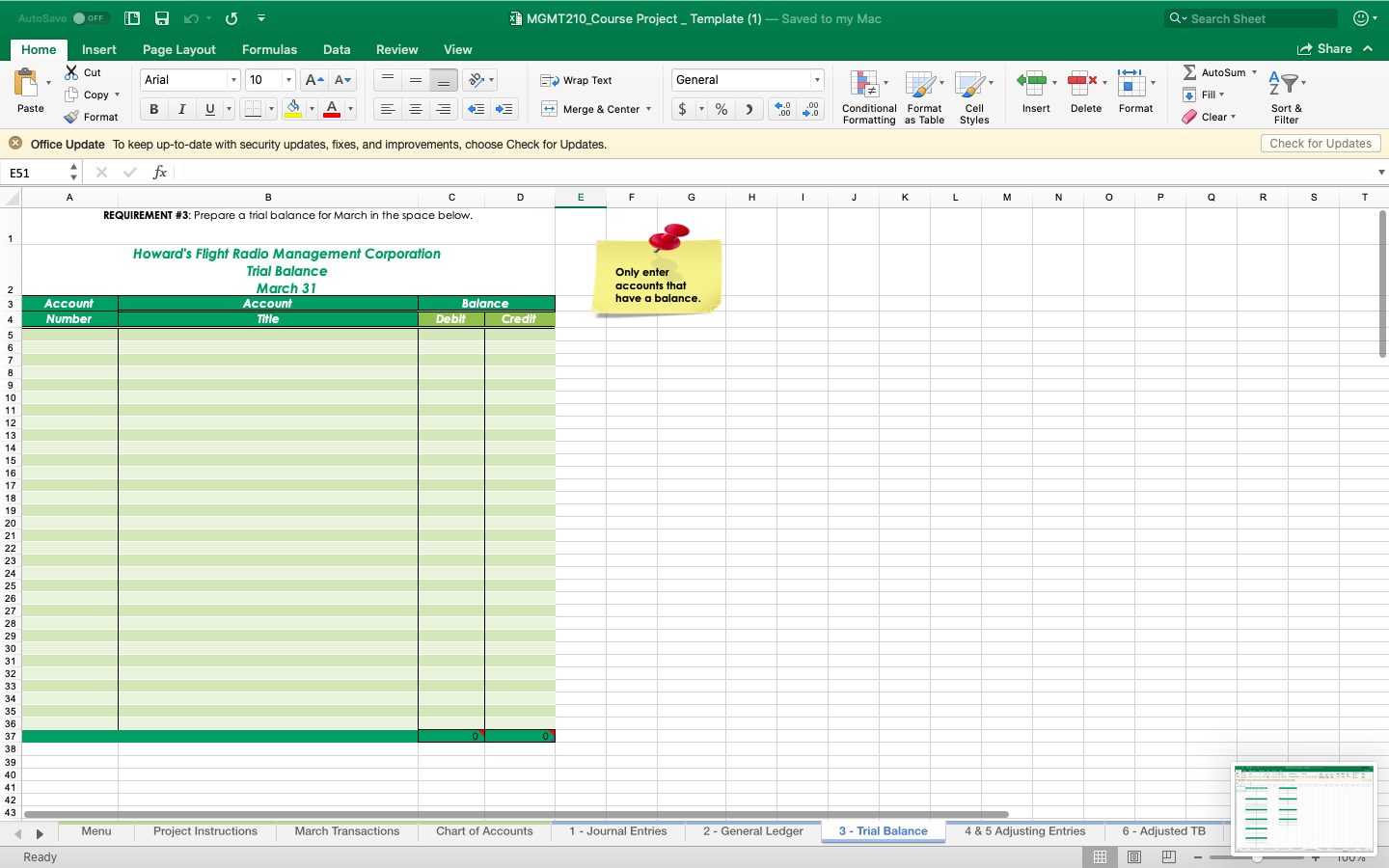Open the General number format dropdown
1389x868 pixels.
coord(817,80)
